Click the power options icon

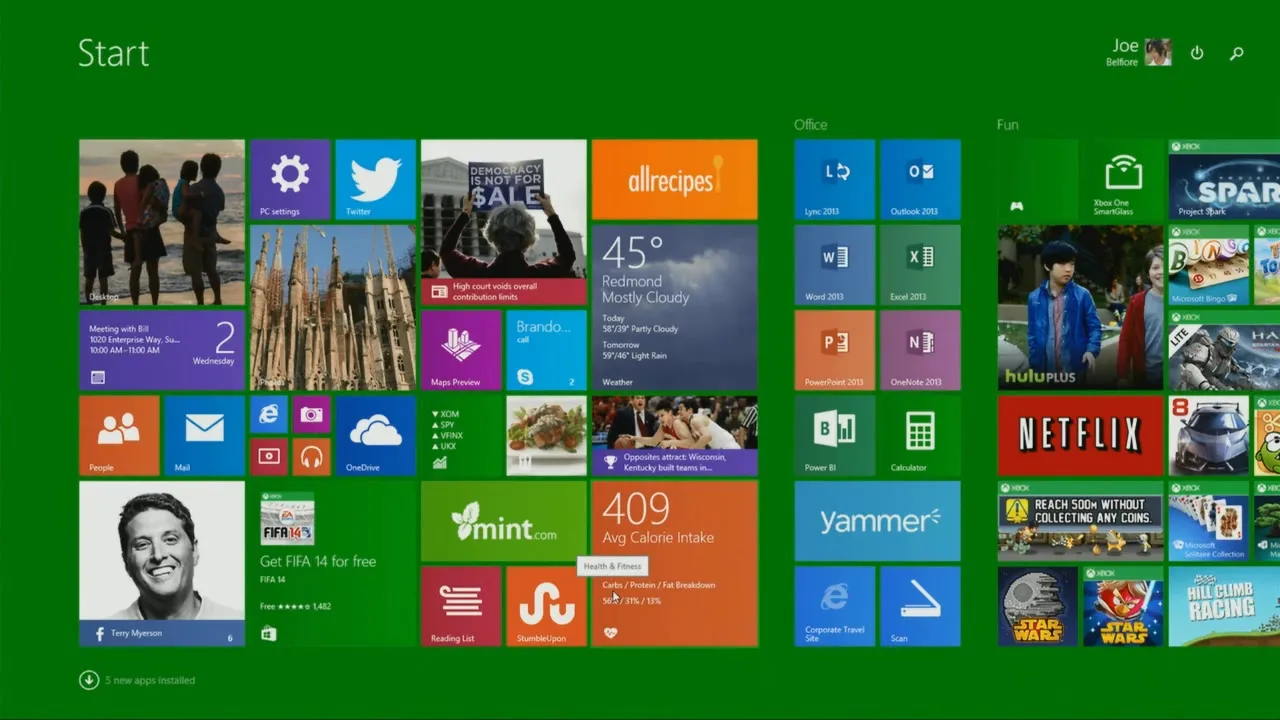coord(1197,53)
